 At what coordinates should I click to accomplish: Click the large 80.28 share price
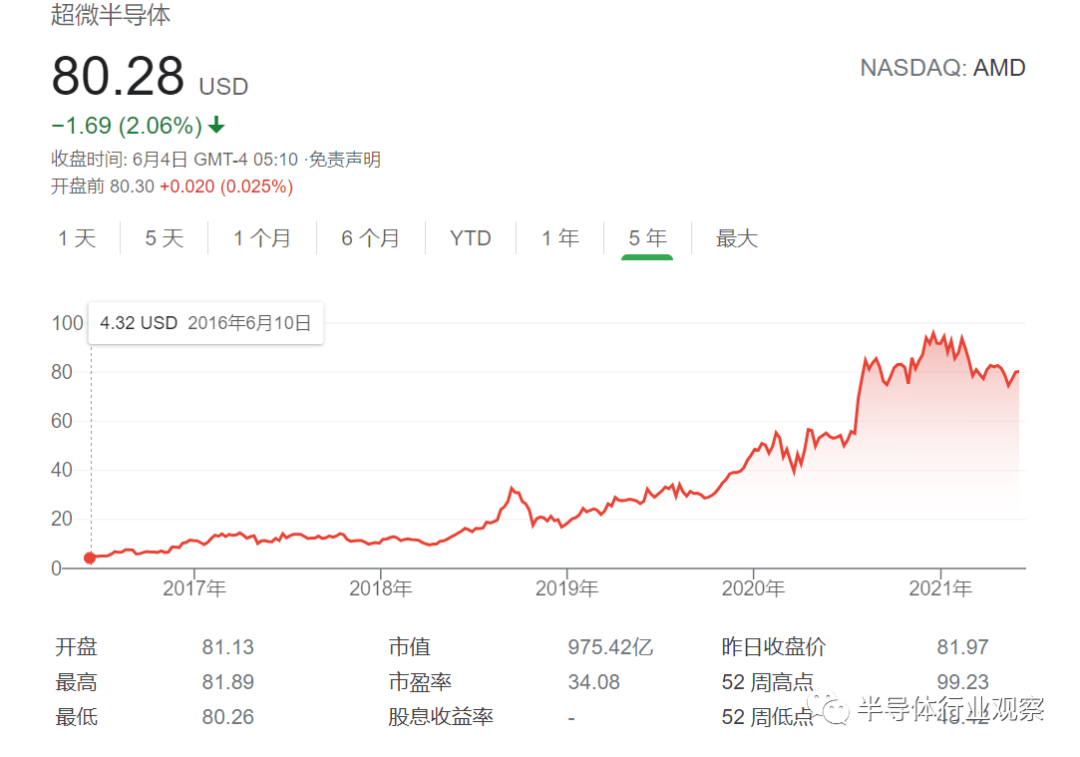point(118,76)
